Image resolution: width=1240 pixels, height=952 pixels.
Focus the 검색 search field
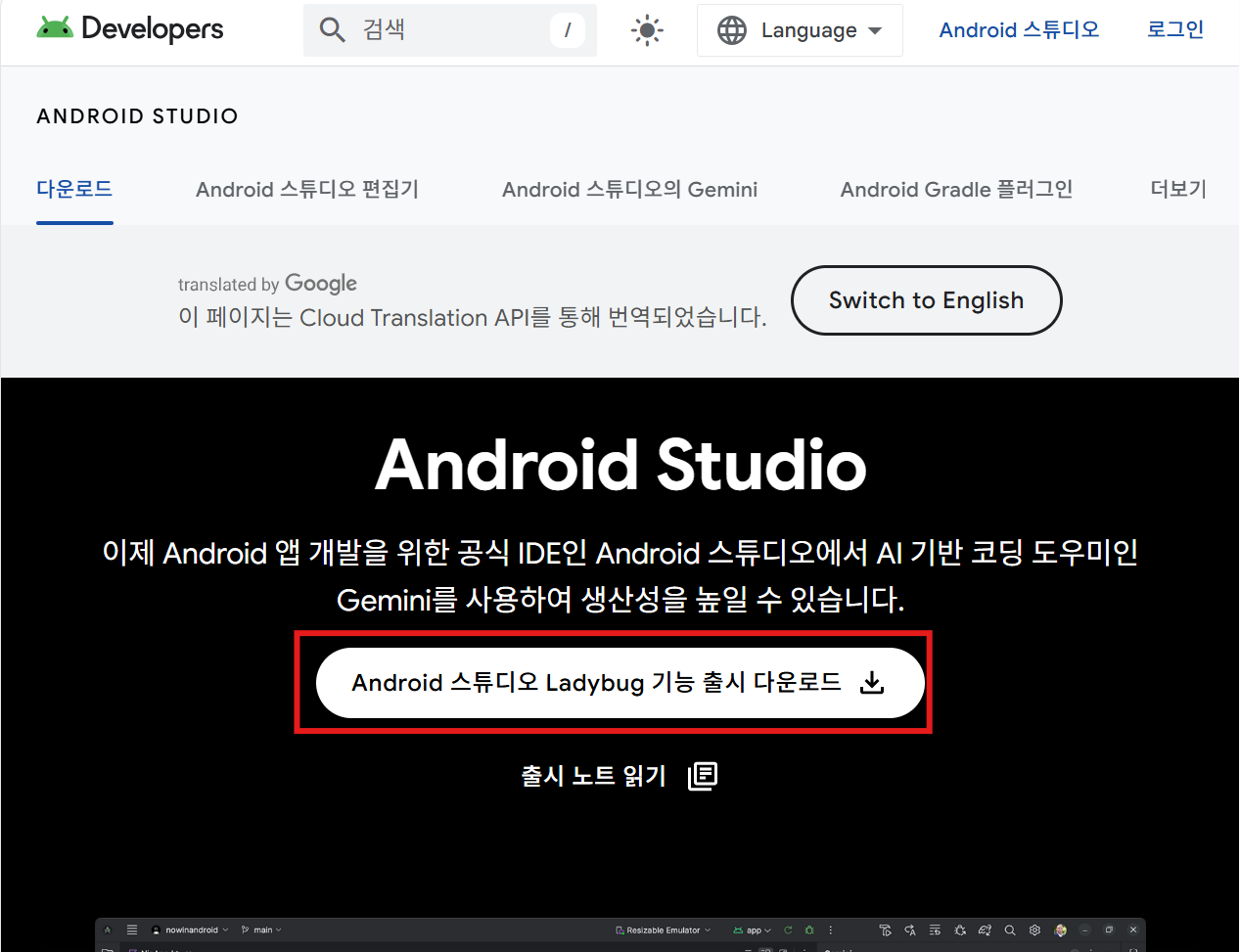point(450,29)
